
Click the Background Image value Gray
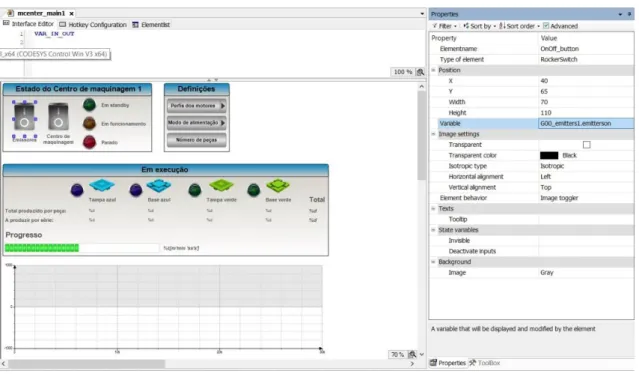tap(586, 273)
